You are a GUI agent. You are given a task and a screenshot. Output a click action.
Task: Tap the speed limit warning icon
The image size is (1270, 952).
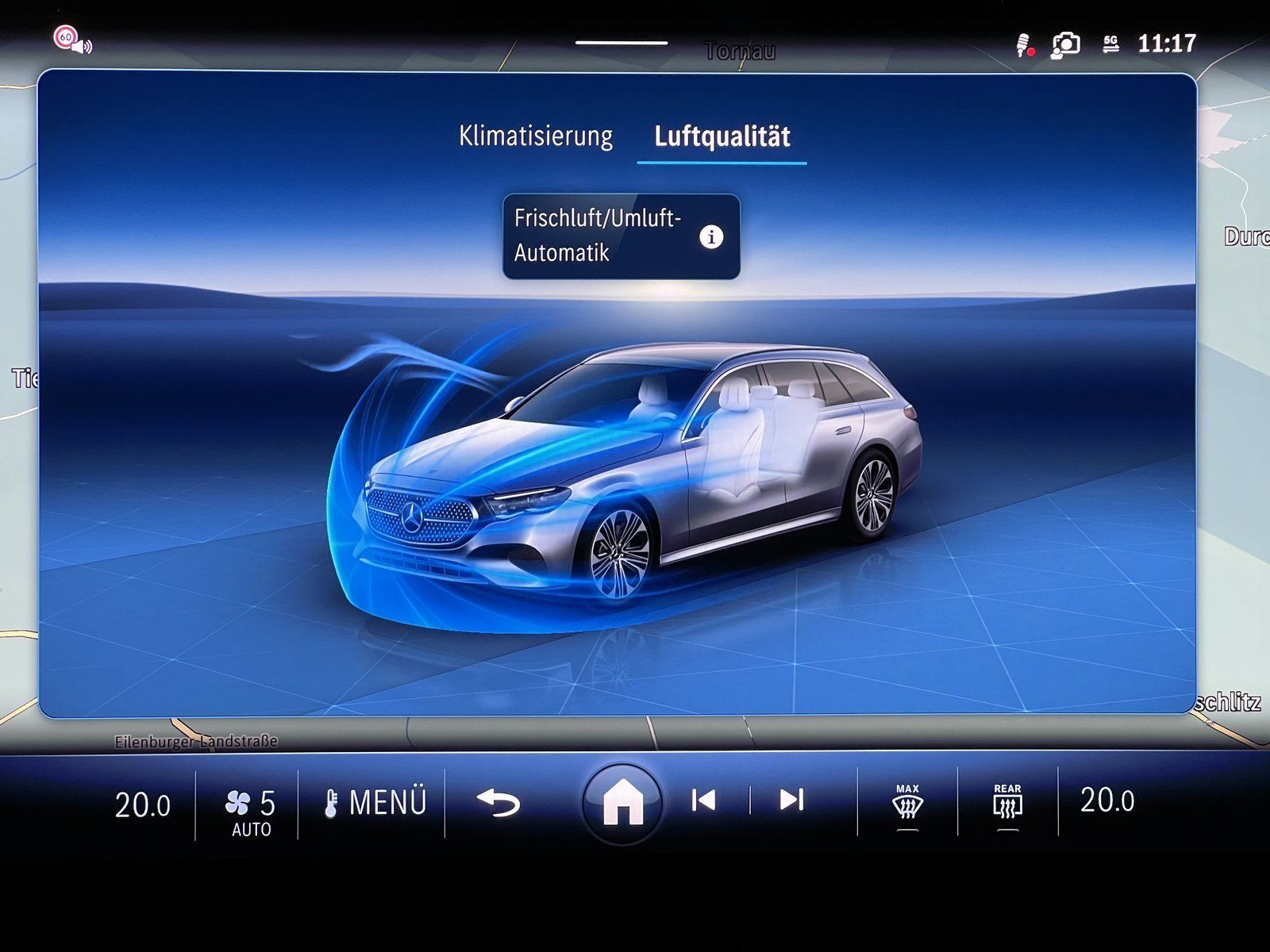coord(72,40)
